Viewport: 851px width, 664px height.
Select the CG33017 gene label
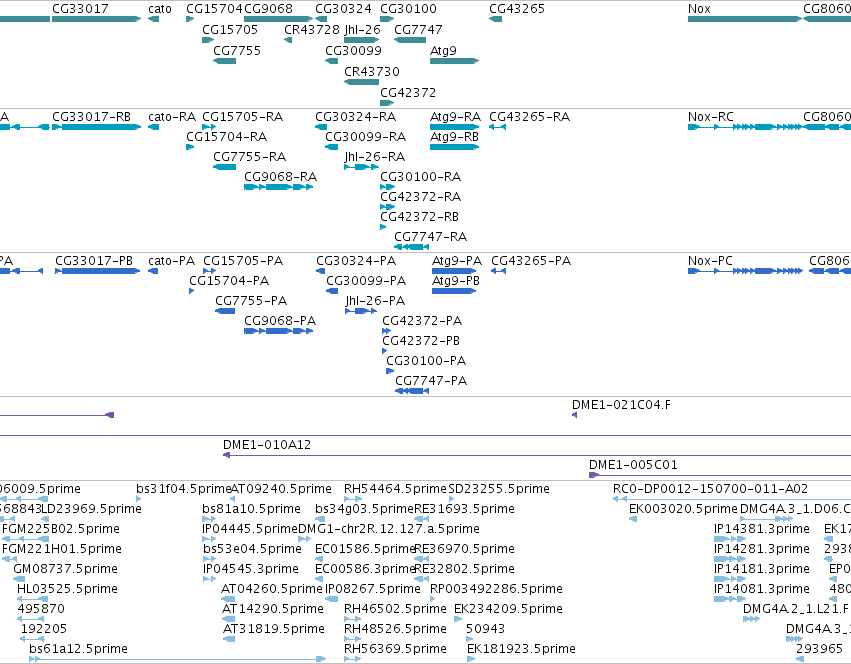tap(80, 9)
